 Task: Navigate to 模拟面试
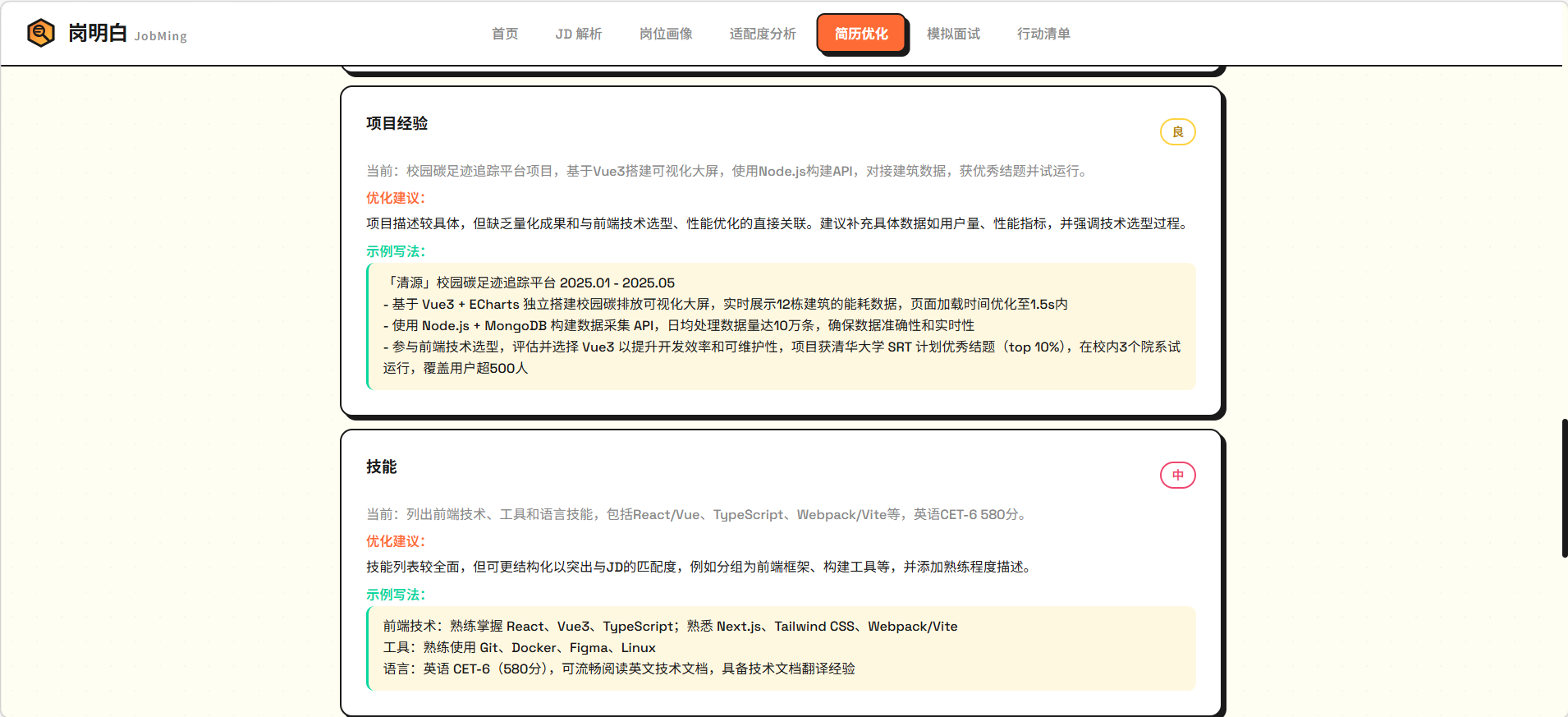[953, 34]
